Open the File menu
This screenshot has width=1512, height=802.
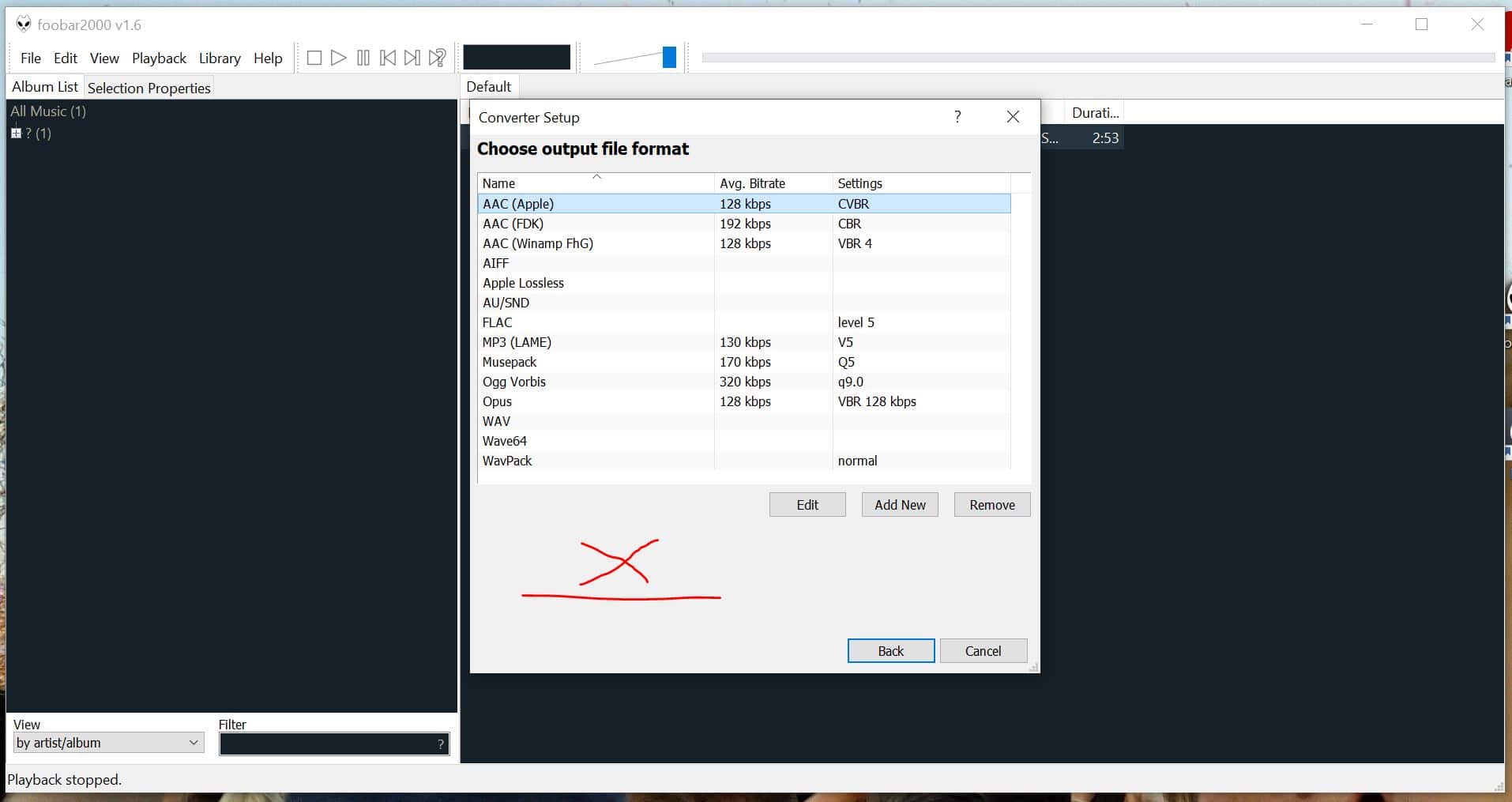click(x=31, y=58)
